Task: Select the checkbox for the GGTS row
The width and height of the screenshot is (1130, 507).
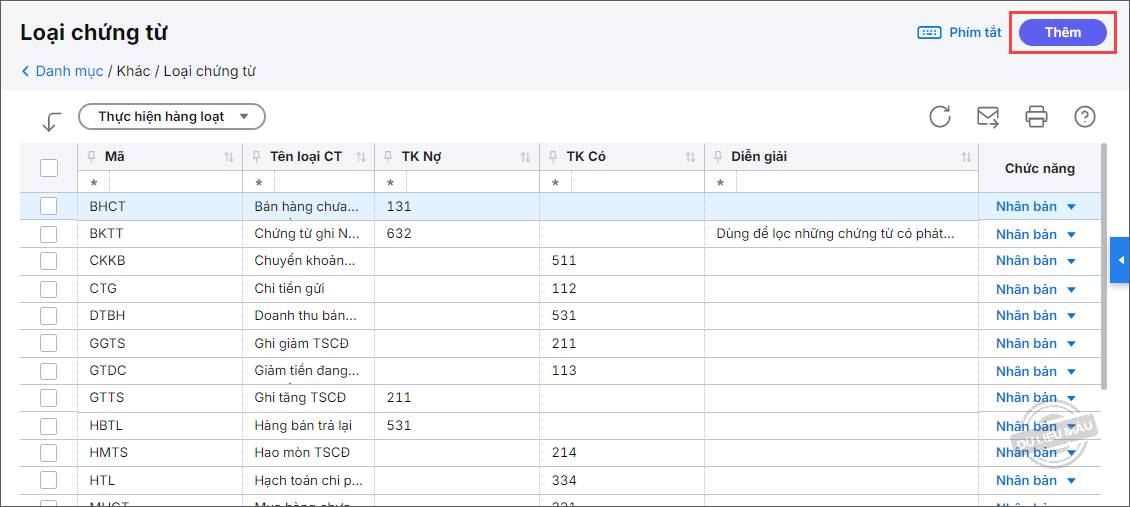Action: point(49,343)
